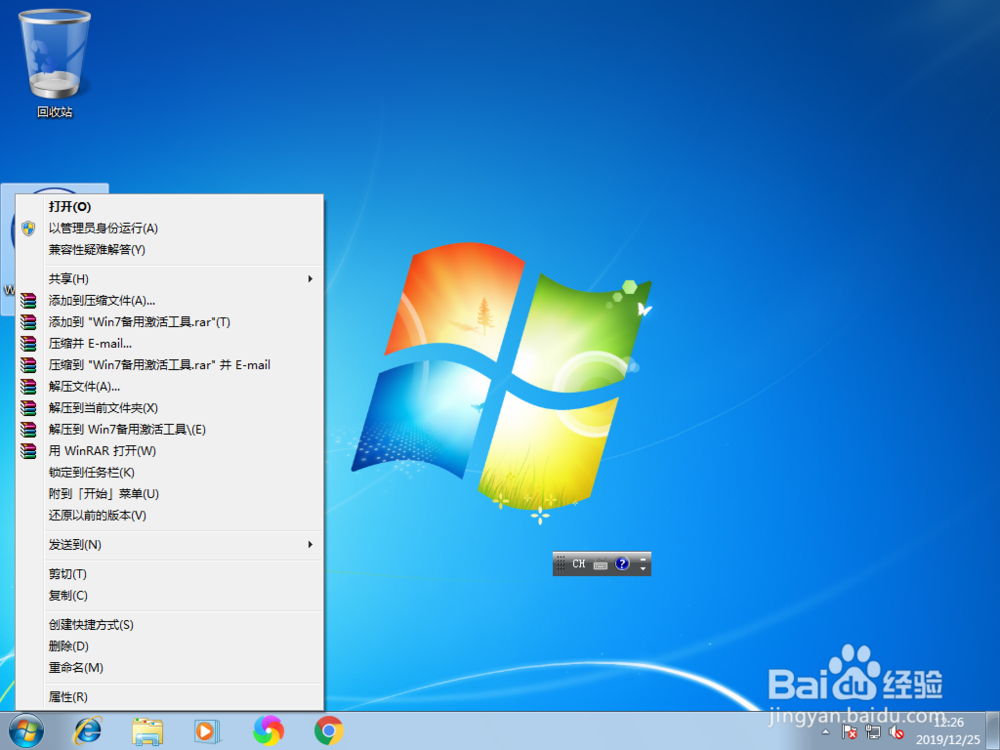Click the shield icon beside 以管理员身份运行
1000x750 pixels.
click(28, 228)
